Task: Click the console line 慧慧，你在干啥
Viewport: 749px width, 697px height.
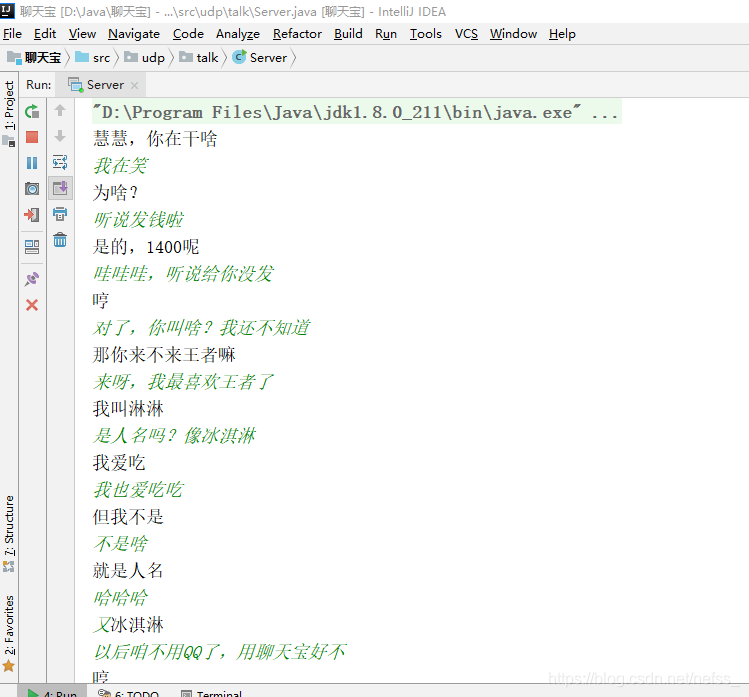Action: pyautogui.click(x=155, y=139)
